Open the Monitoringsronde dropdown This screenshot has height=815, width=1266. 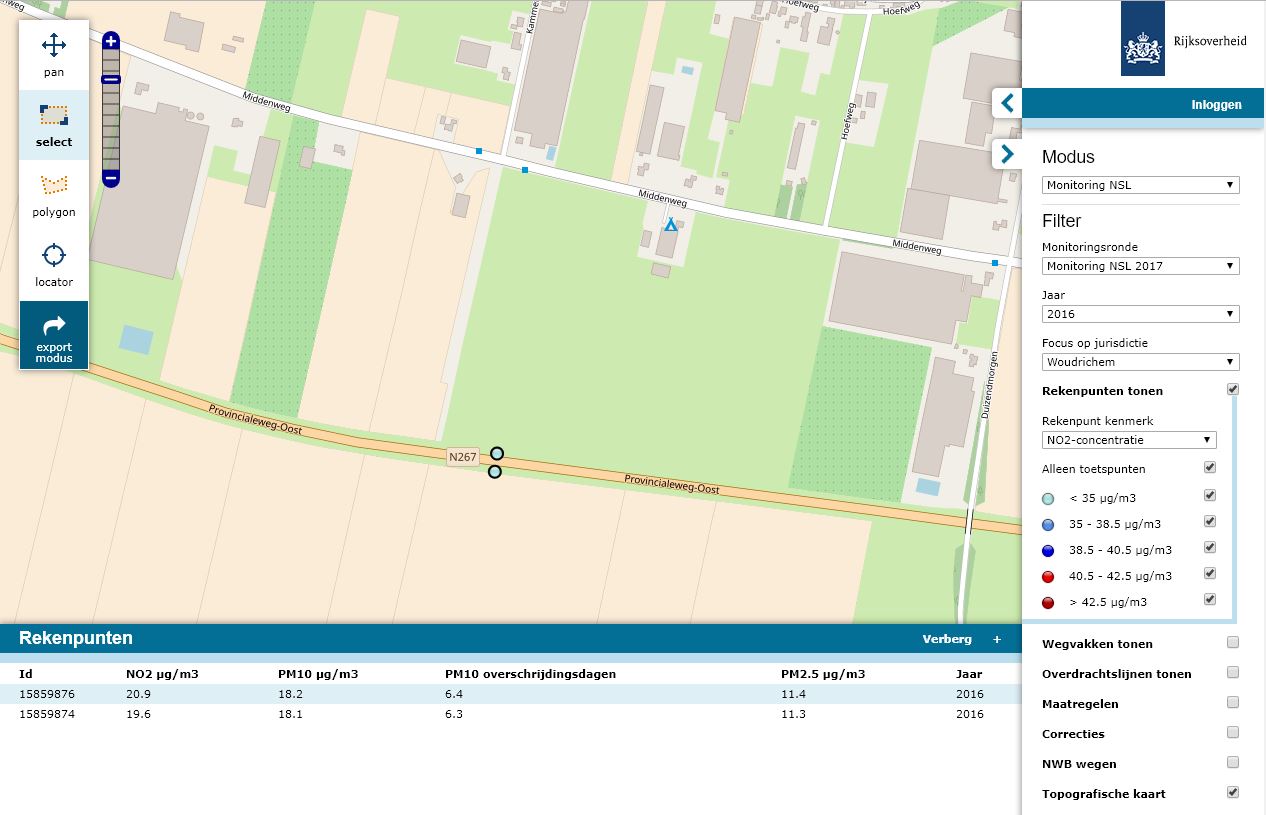(x=1140, y=266)
